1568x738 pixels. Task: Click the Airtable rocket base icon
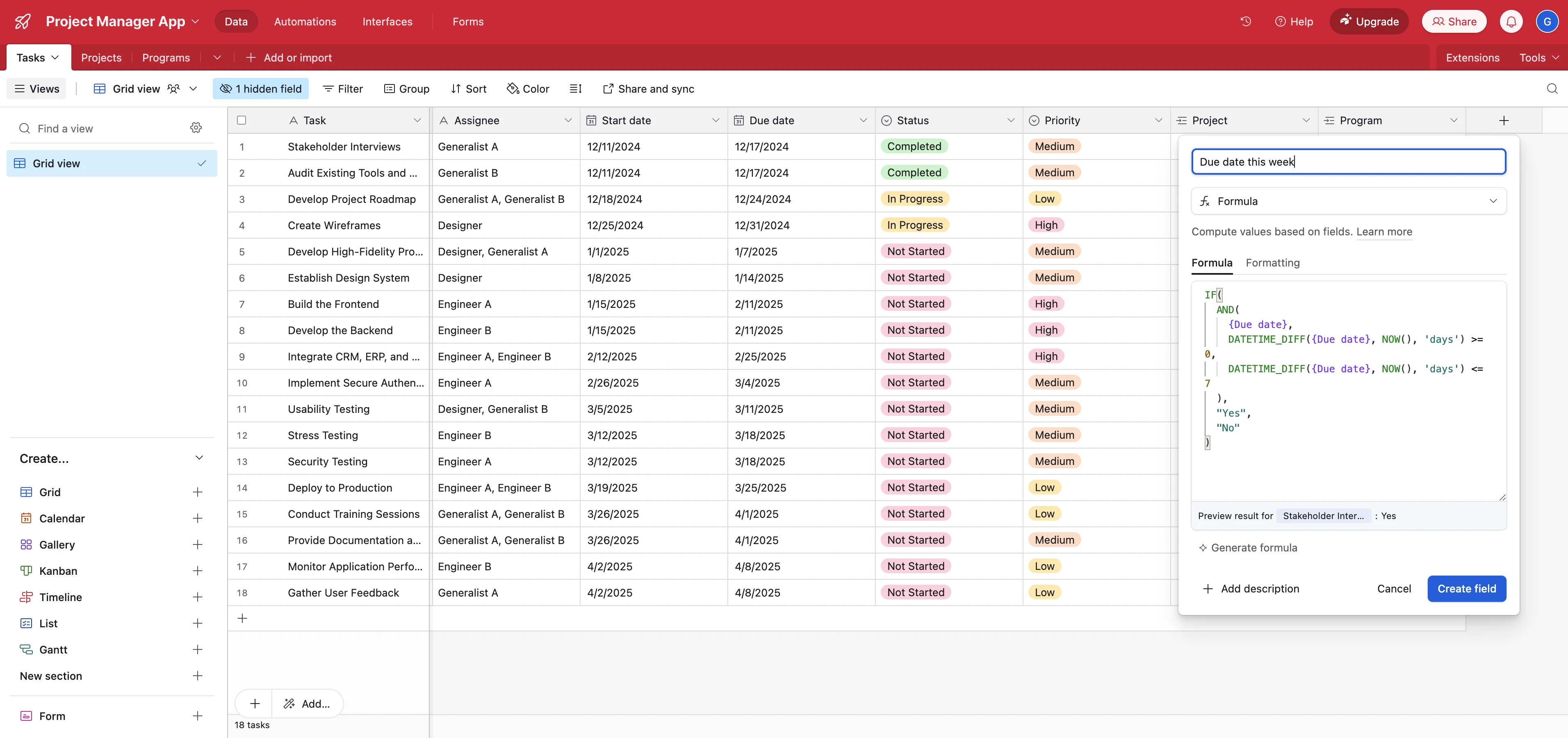[x=23, y=21]
